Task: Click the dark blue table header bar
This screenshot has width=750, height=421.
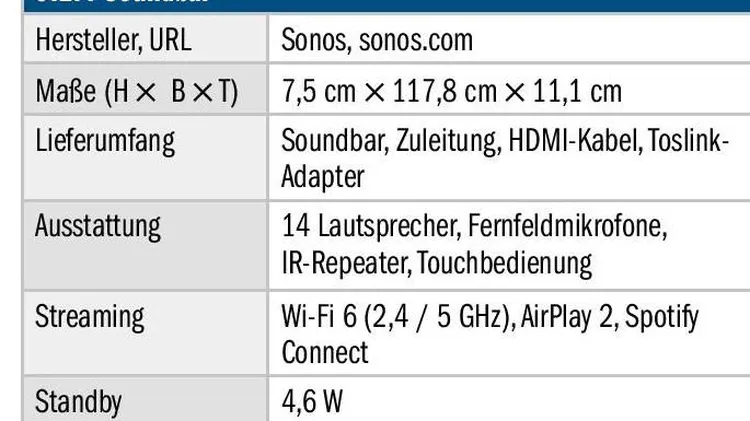Action: coord(375,5)
